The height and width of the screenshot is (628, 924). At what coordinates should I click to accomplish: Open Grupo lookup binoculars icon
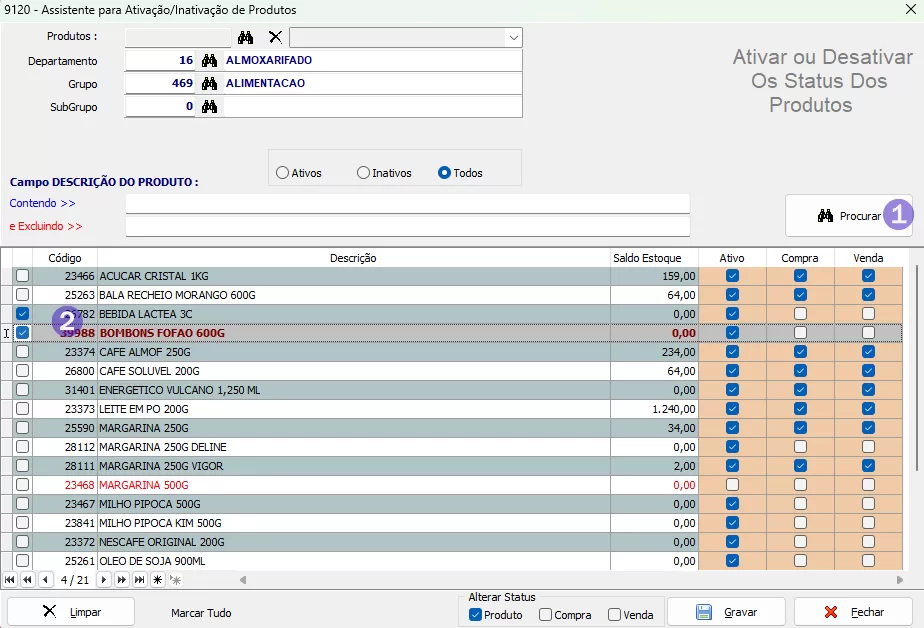210,84
